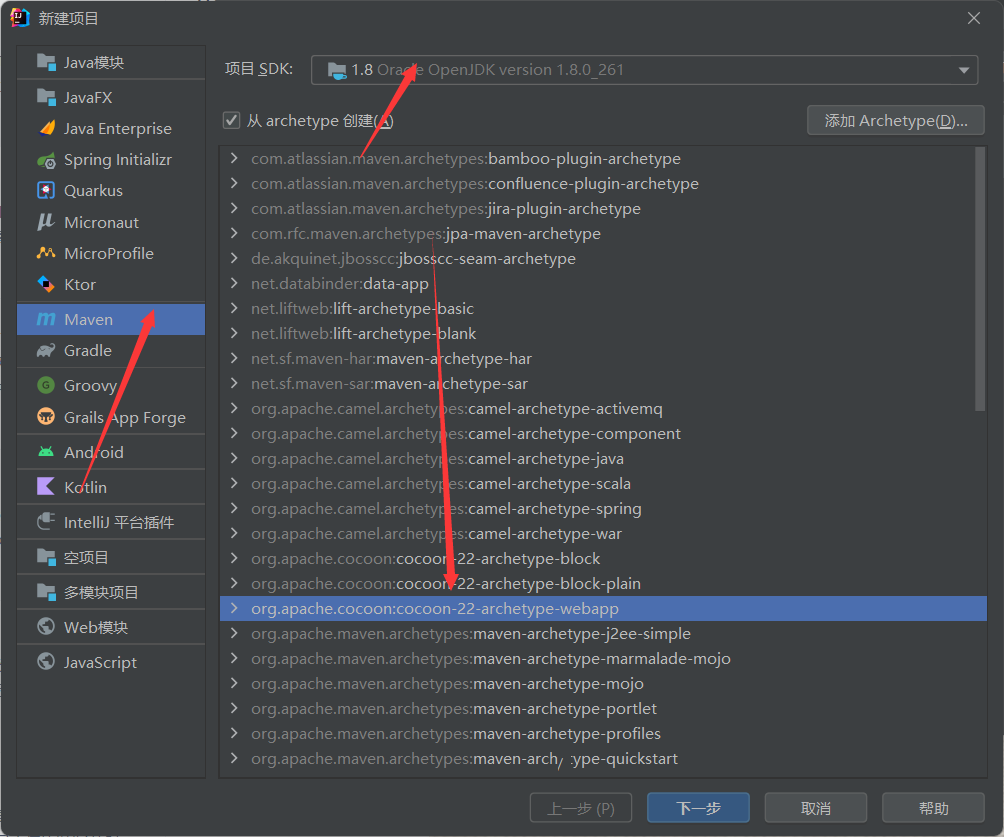Click the Kotlin K icon
The height and width of the screenshot is (837, 1004).
[46, 487]
